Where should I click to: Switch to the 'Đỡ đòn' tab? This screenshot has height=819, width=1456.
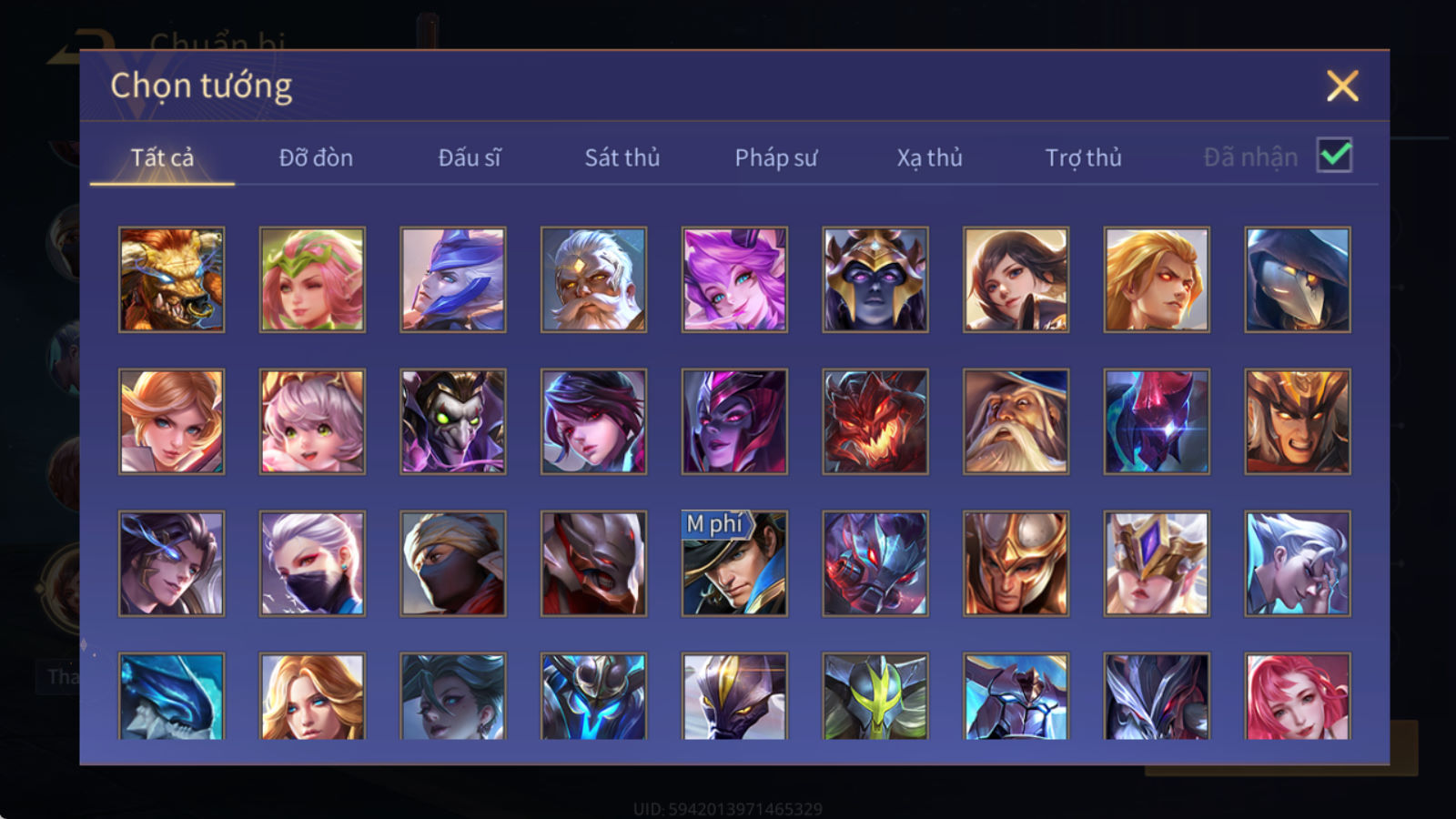coord(316,157)
